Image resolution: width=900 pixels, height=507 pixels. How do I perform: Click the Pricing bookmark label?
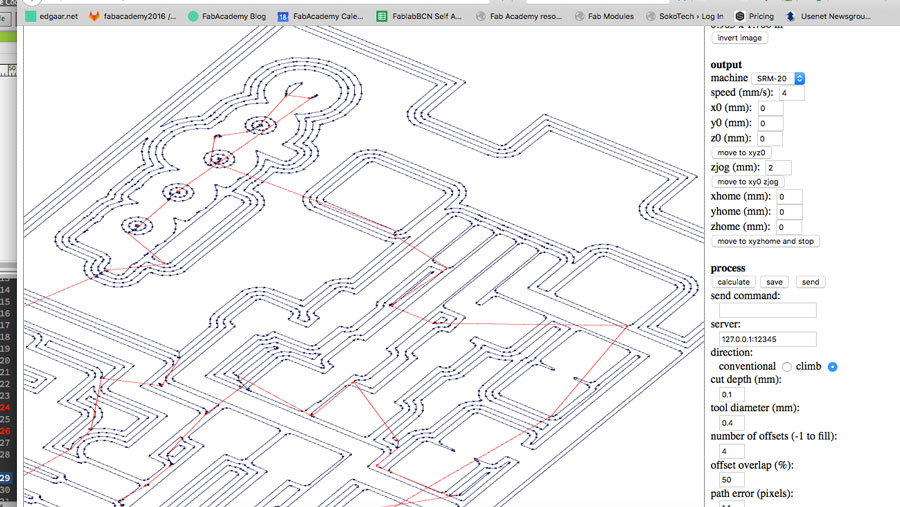[x=761, y=17]
